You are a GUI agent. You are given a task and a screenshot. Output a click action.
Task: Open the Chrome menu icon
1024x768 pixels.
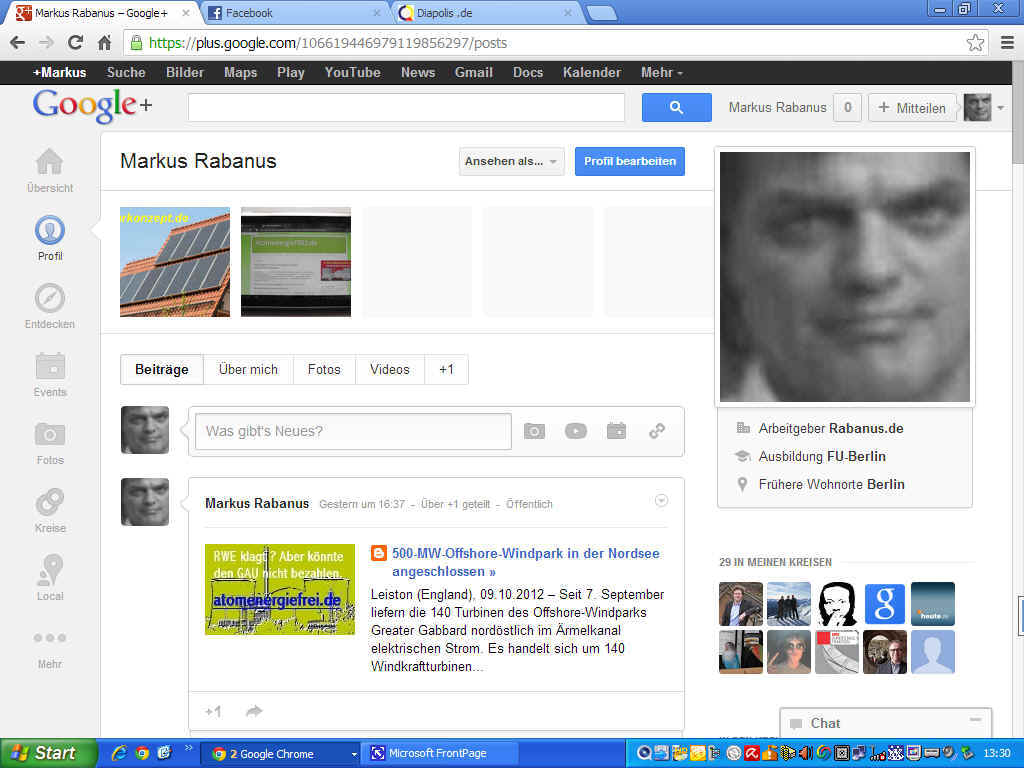coord(1007,43)
